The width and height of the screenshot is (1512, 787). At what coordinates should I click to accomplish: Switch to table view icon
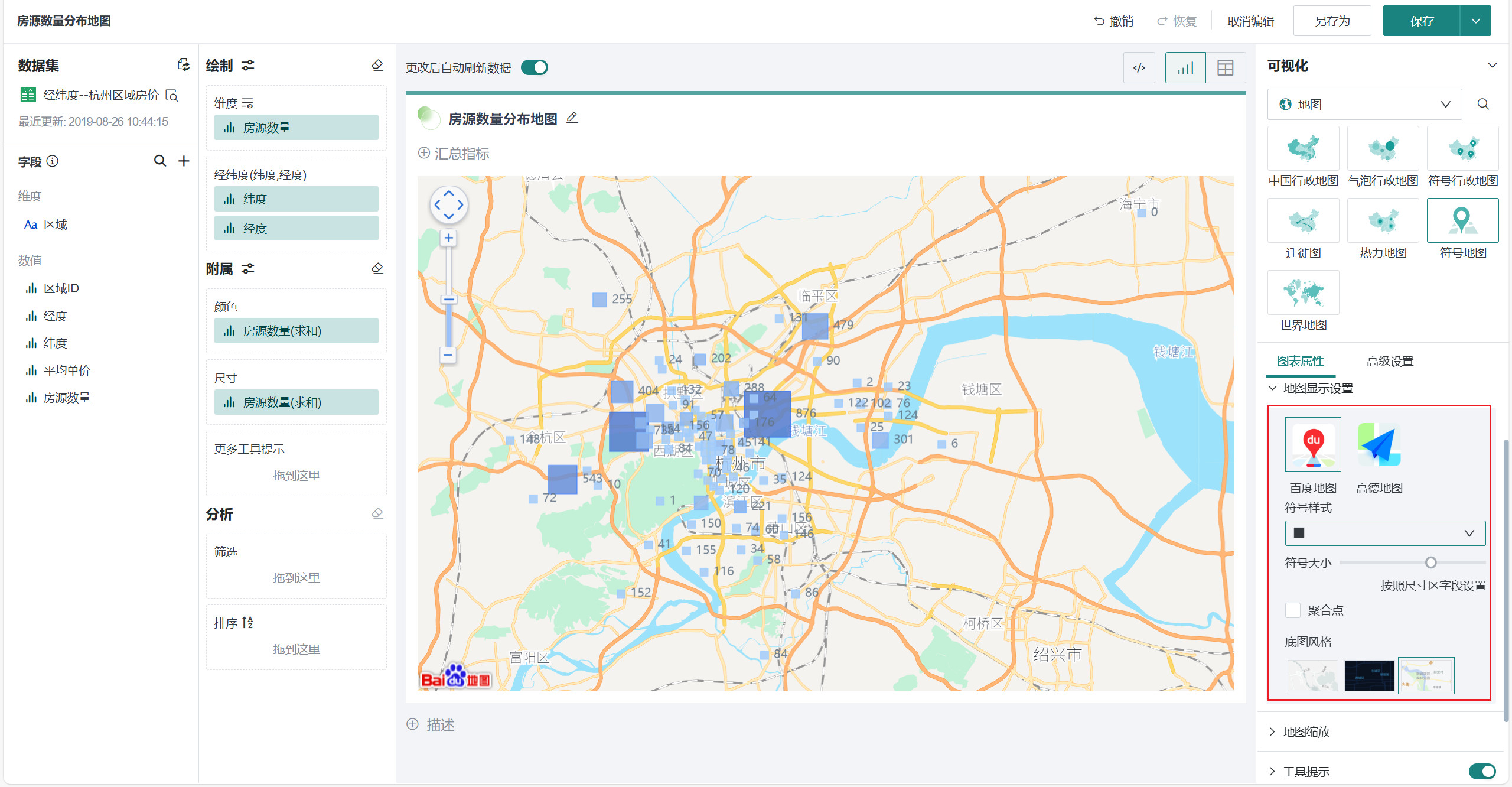(x=1225, y=68)
